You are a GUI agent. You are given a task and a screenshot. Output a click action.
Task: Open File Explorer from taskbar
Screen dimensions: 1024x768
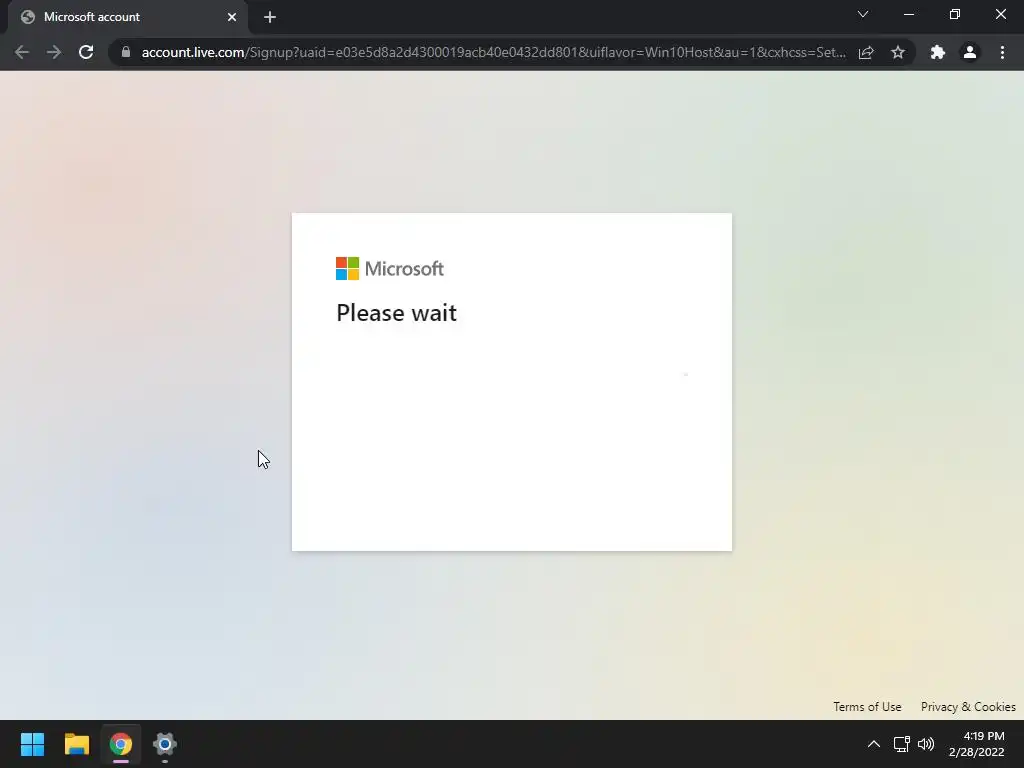(76, 744)
